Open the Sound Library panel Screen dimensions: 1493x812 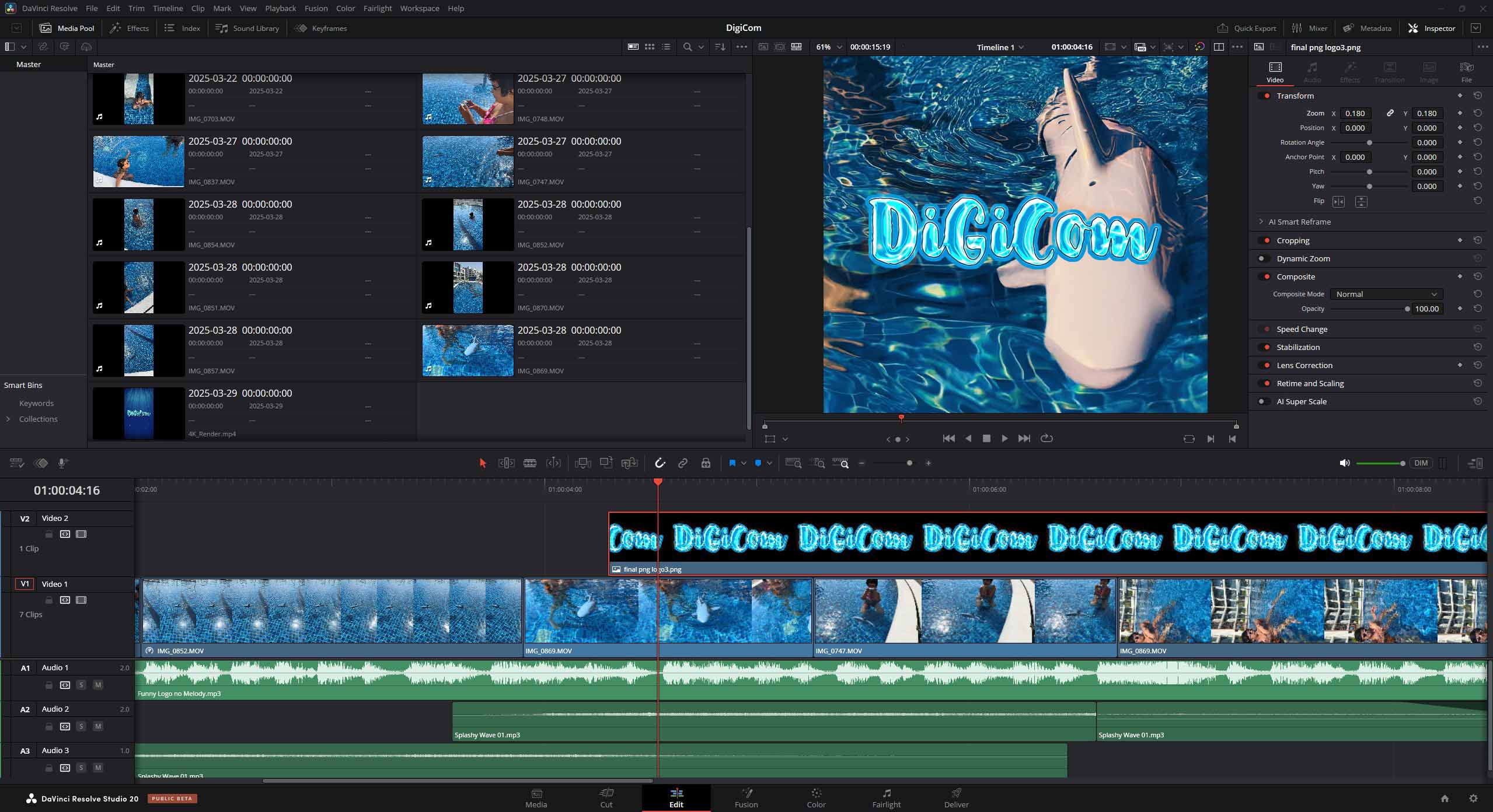coord(247,28)
